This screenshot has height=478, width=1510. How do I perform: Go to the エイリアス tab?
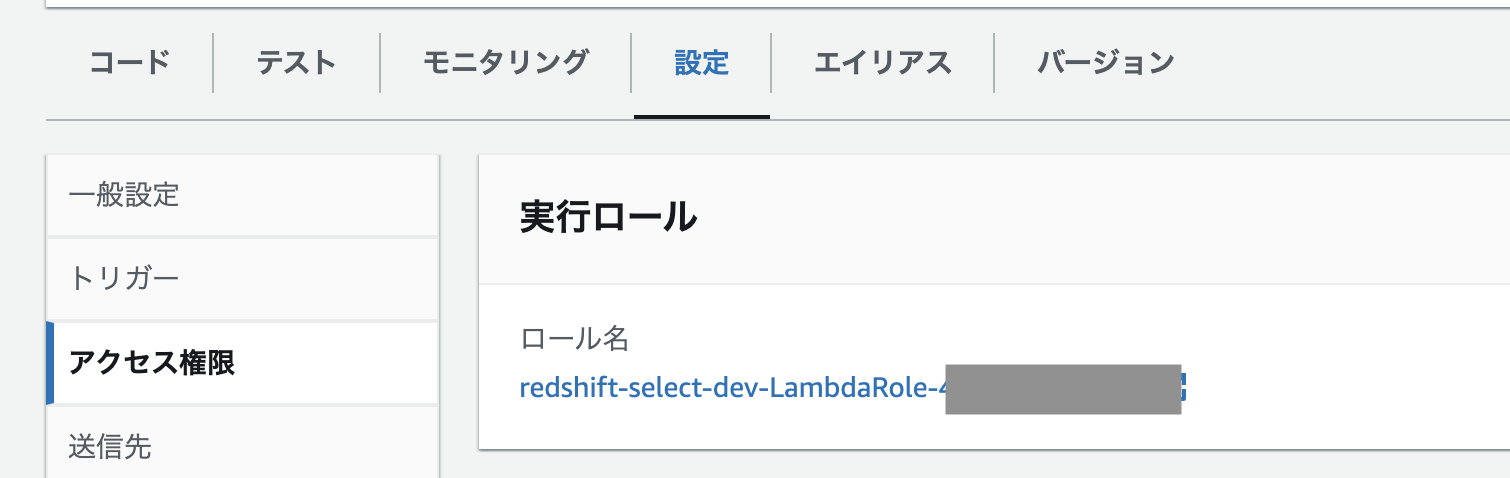(882, 63)
